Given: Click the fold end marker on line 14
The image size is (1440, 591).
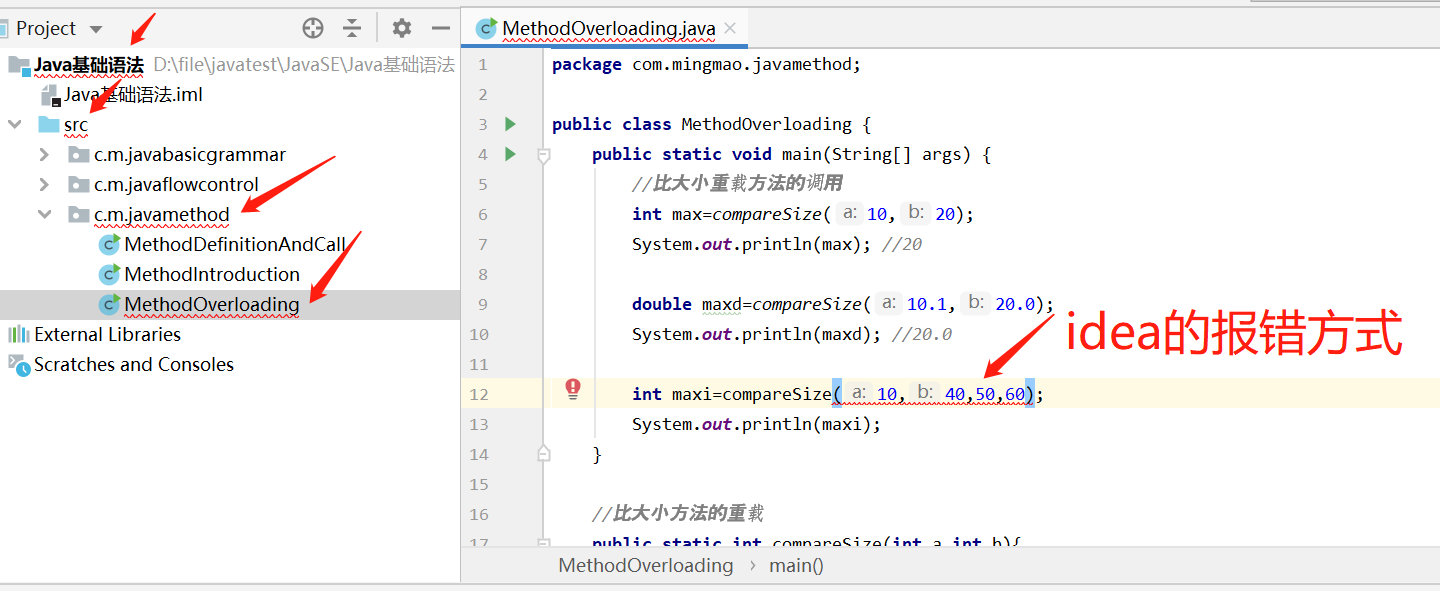Looking at the screenshot, I should 544,454.
